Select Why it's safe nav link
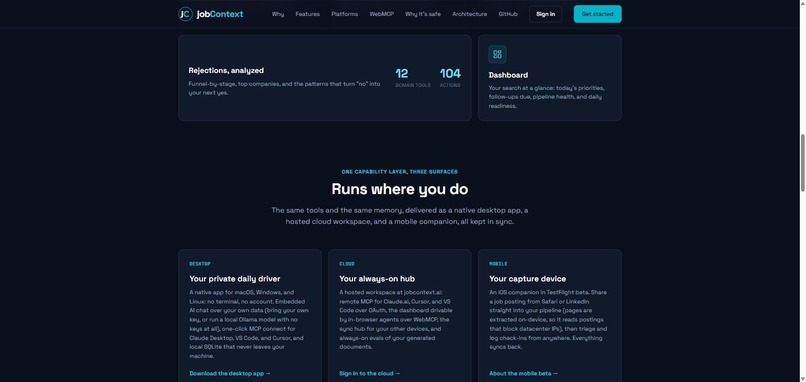The width and height of the screenshot is (806, 382). point(423,14)
